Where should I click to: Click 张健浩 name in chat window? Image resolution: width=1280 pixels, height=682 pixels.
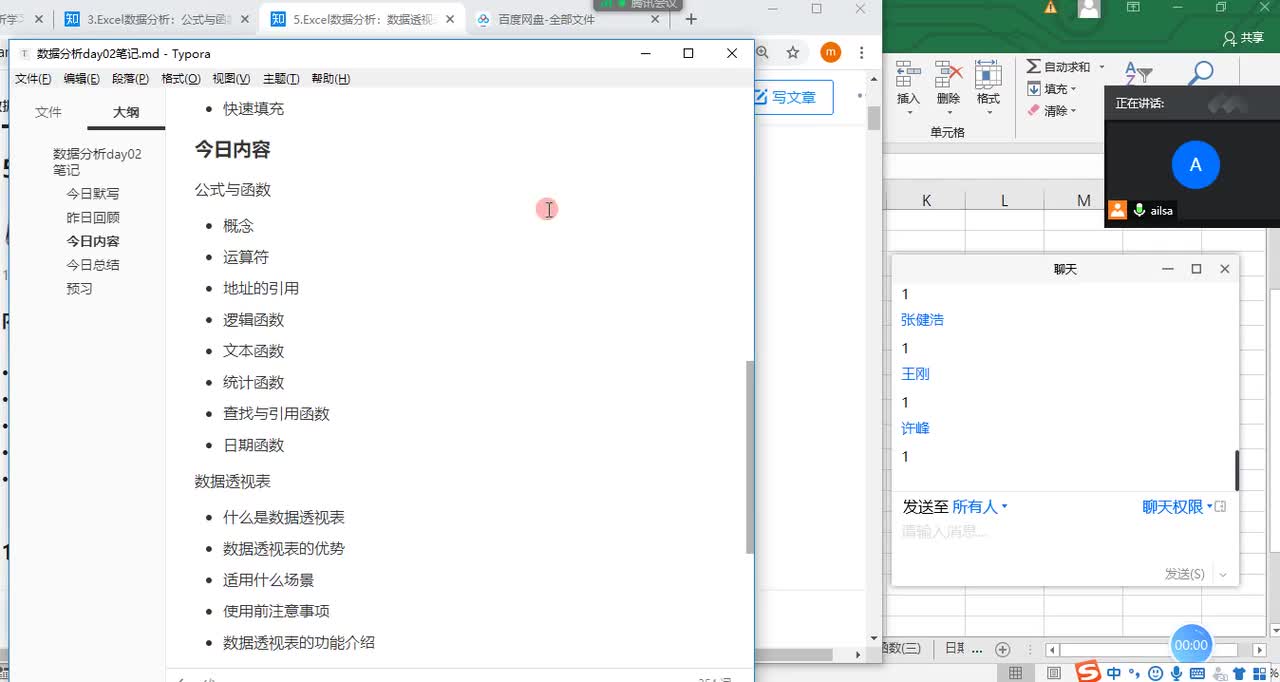[922, 320]
